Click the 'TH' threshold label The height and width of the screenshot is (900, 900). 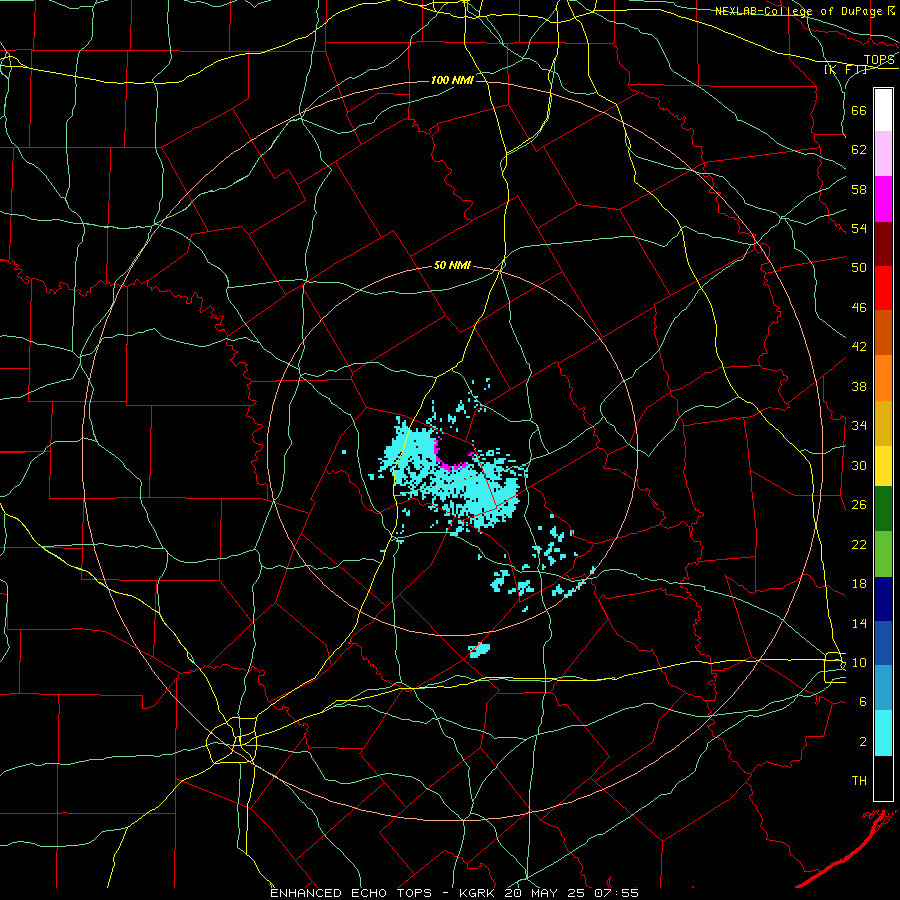pos(859,781)
